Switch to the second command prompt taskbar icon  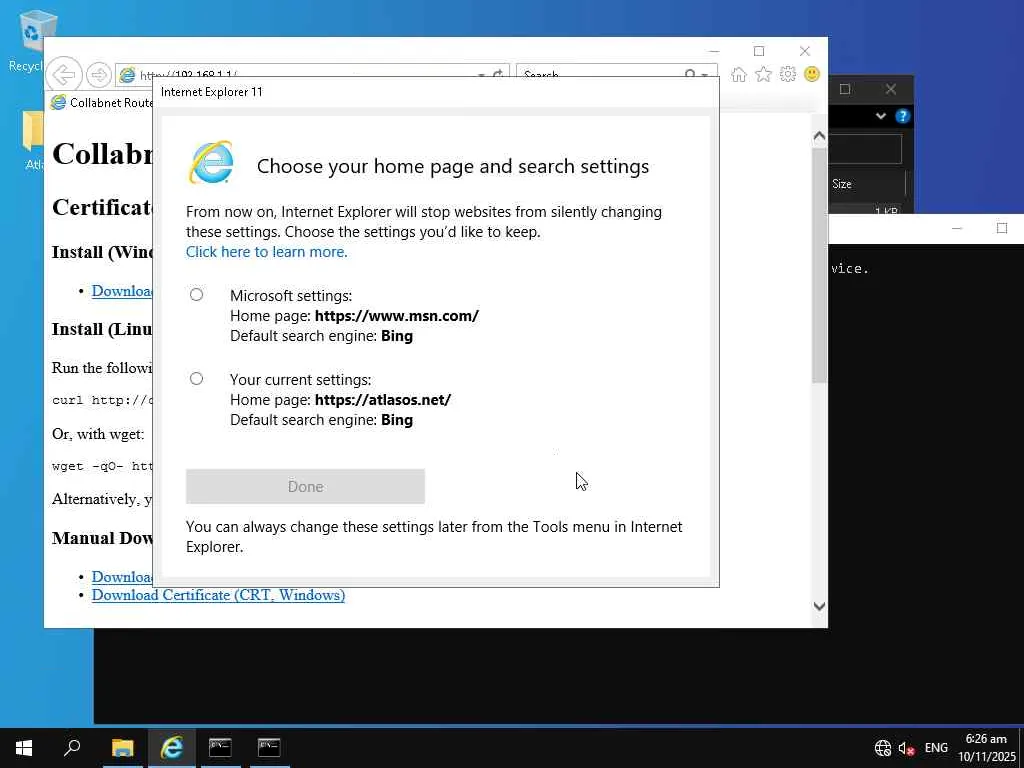point(268,748)
